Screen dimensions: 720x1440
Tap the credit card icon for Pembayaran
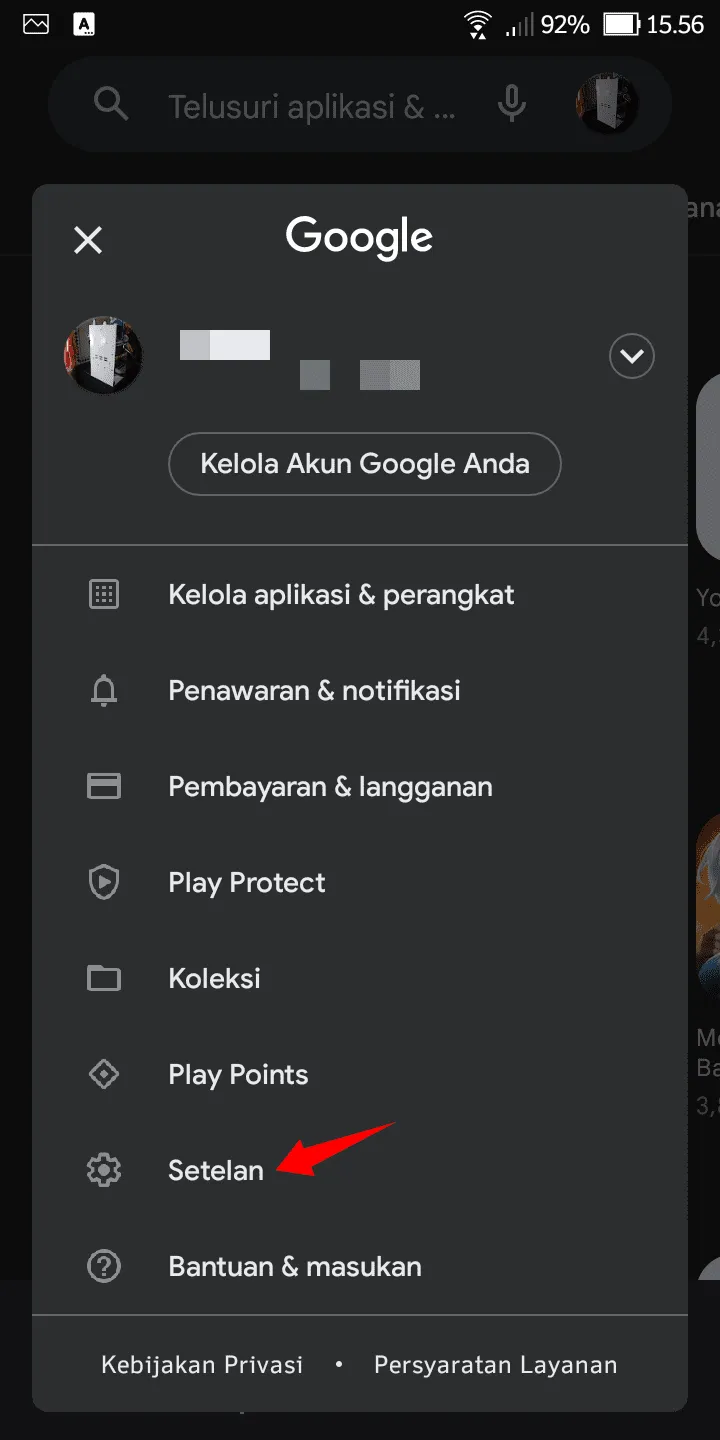click(x=104, y=787)
